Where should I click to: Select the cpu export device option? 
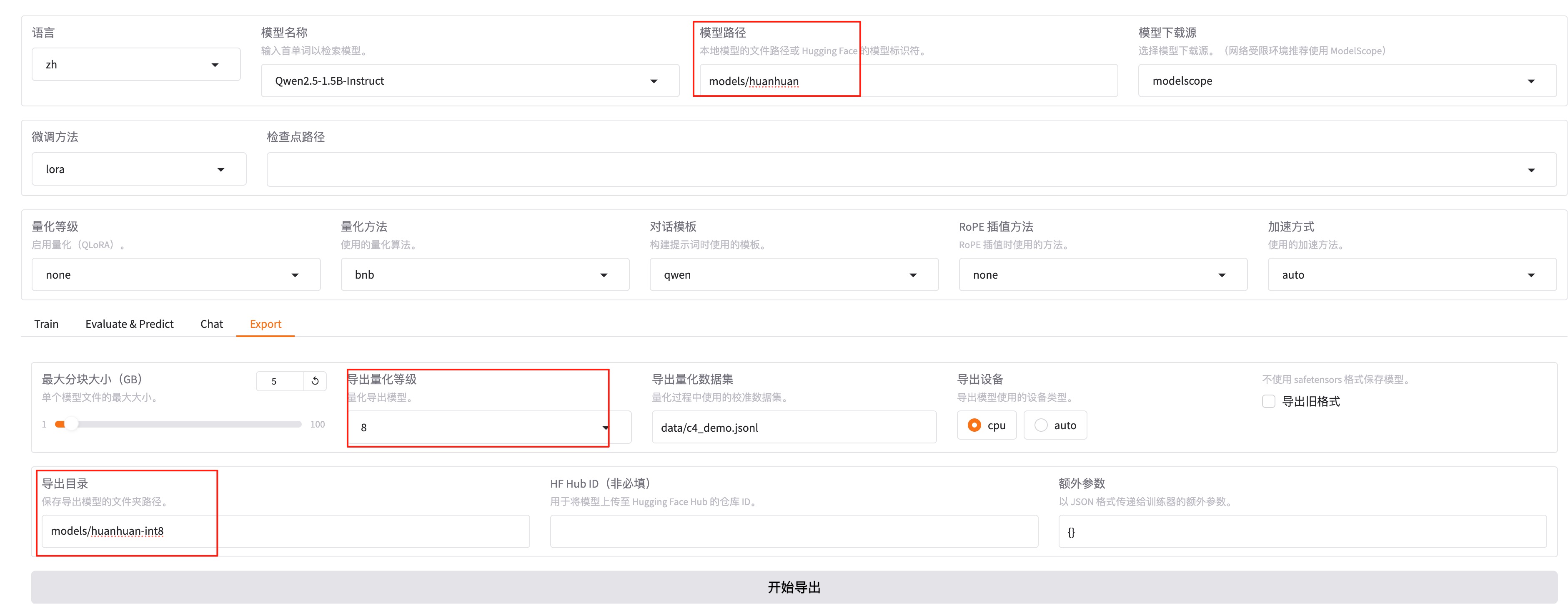986,425
